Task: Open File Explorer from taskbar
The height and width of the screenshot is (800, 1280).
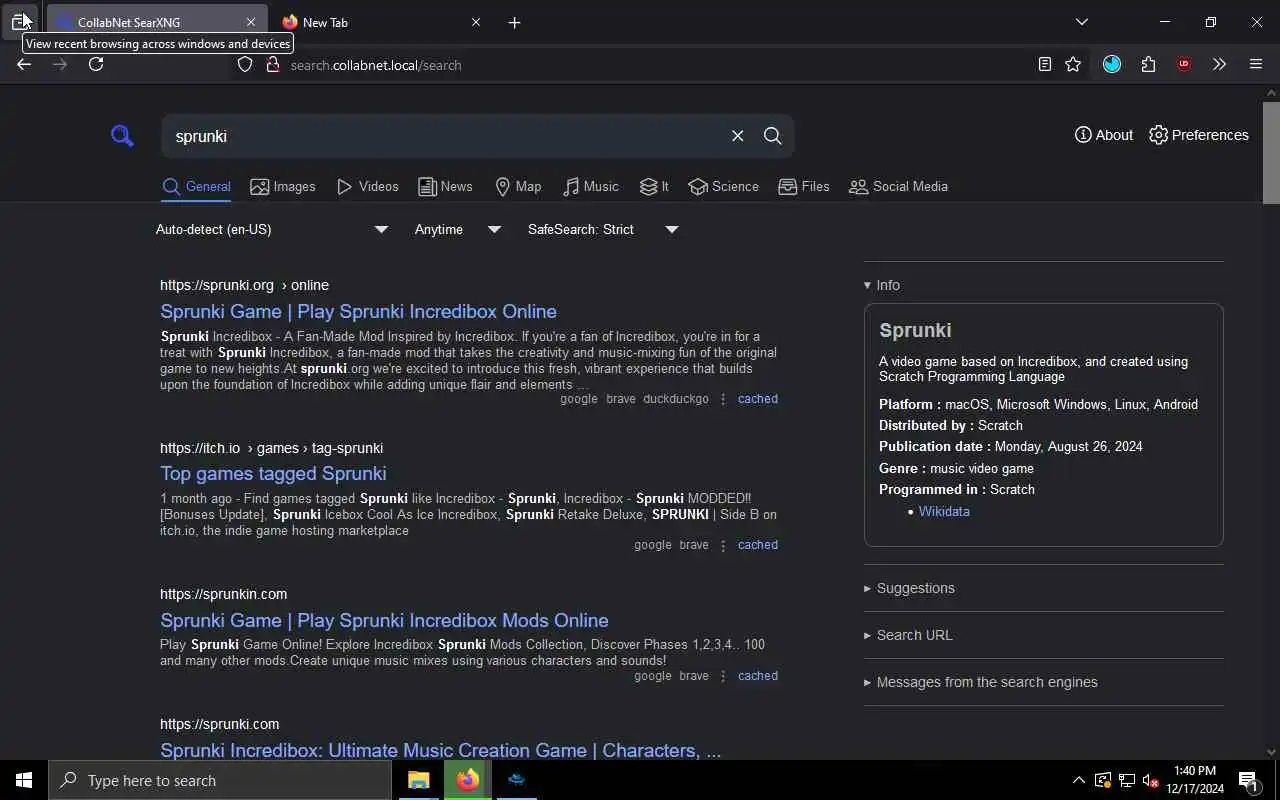Action: 418,780
